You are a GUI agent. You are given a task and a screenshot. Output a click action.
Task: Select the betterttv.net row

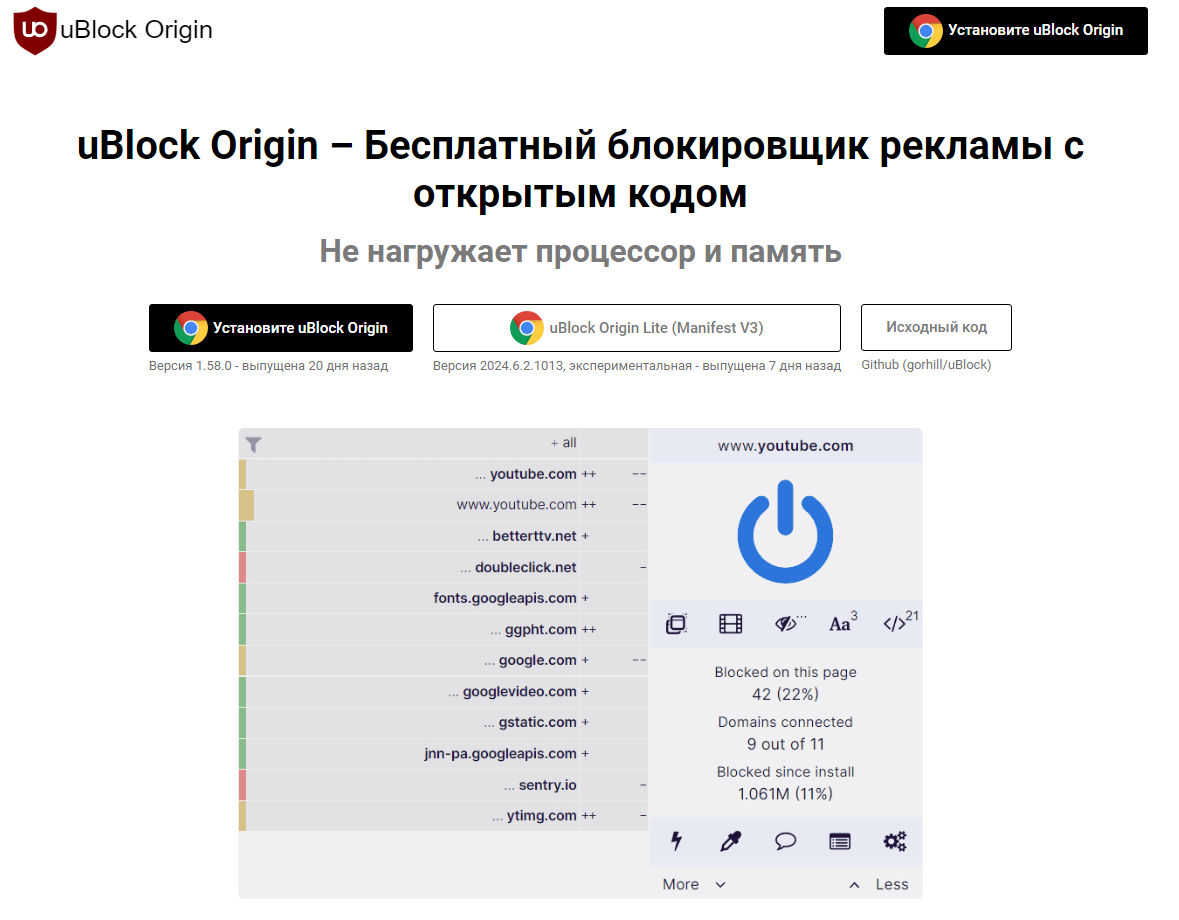pos(444,536)
